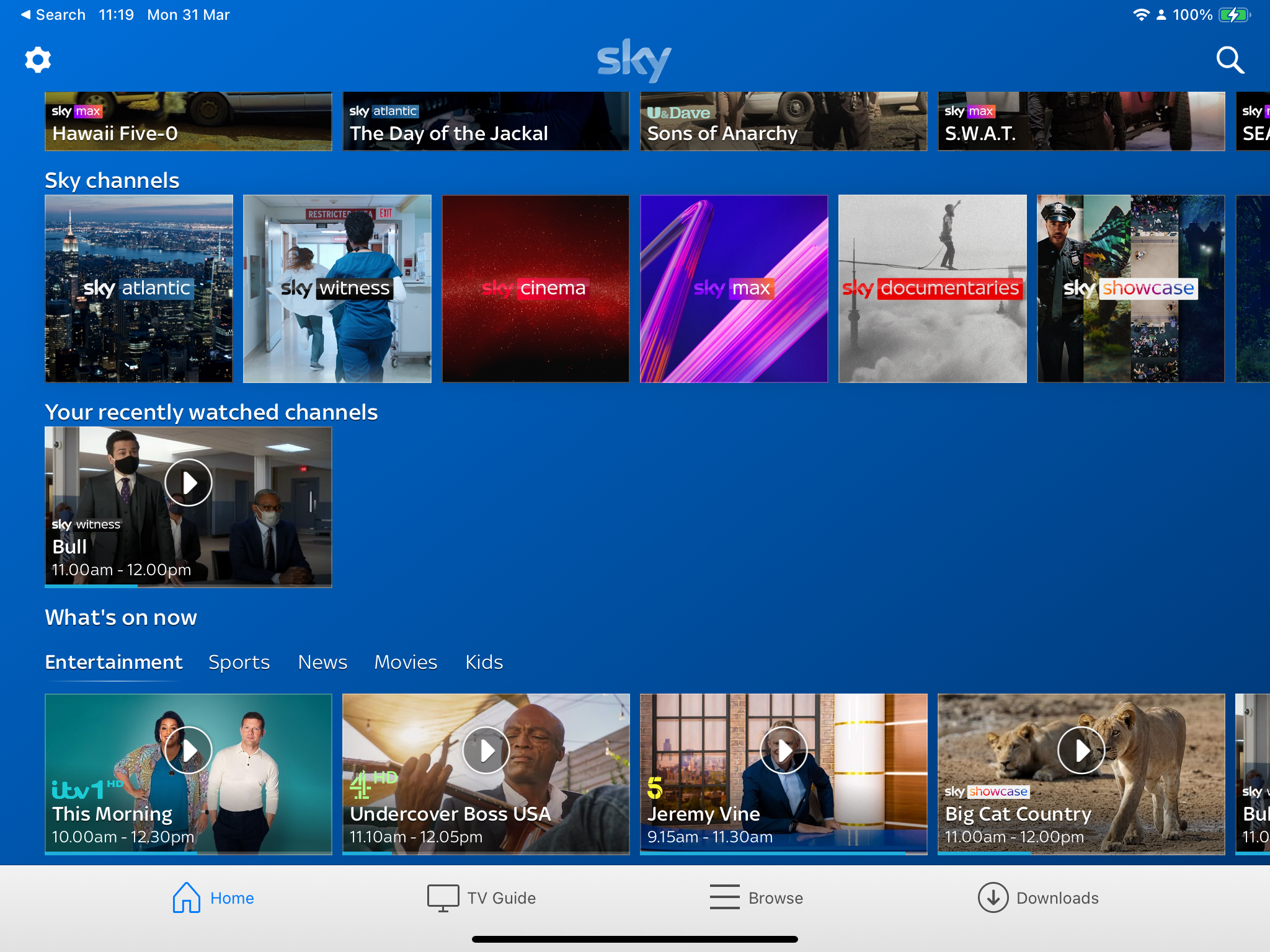Open the Sky Cinema channel tile
1270x952 pixels.
click(x=535, y=288)
